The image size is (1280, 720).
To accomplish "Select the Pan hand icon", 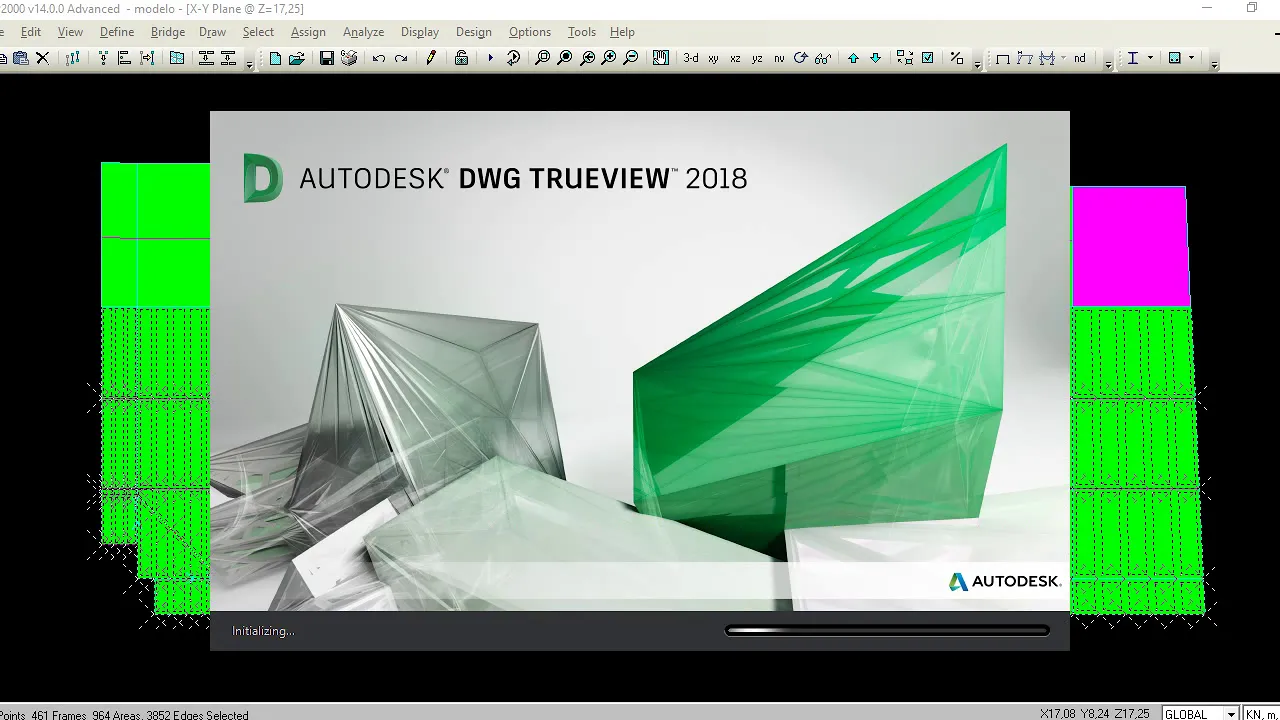I will tap(661, 58).
